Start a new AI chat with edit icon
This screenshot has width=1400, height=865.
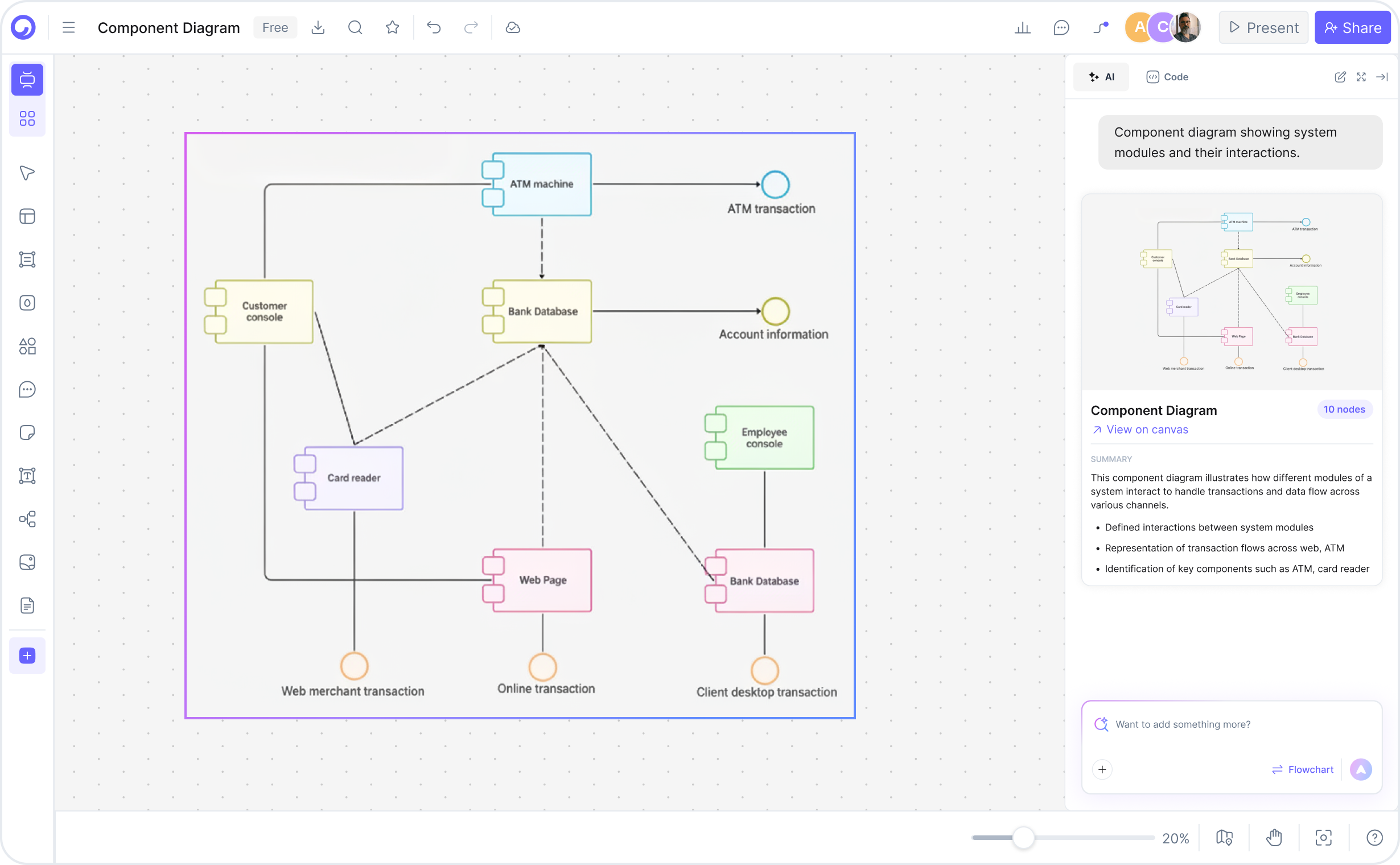pyautogui.click(x=1340, y=77)
